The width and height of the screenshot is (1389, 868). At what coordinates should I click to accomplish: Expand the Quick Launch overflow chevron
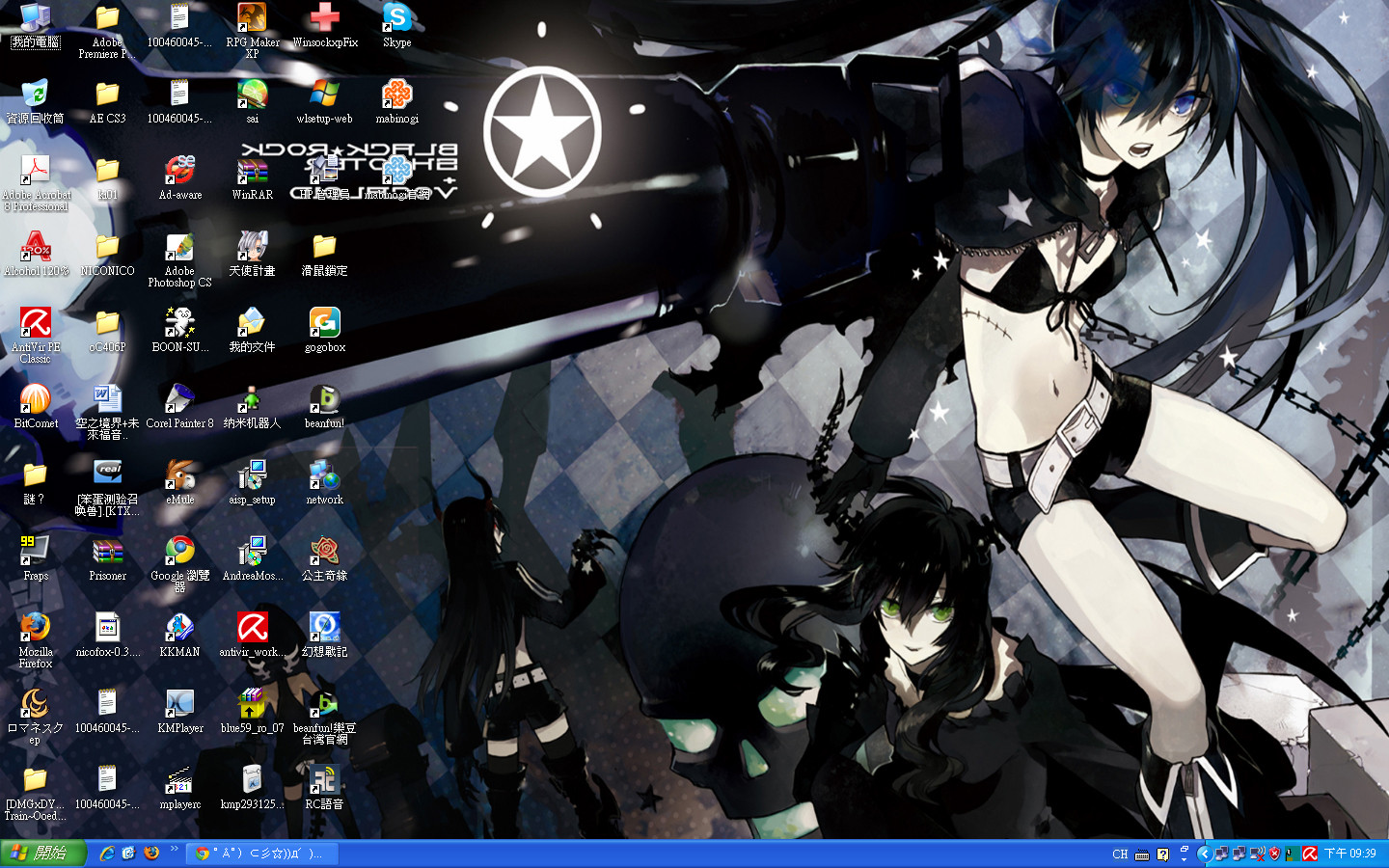175,850
